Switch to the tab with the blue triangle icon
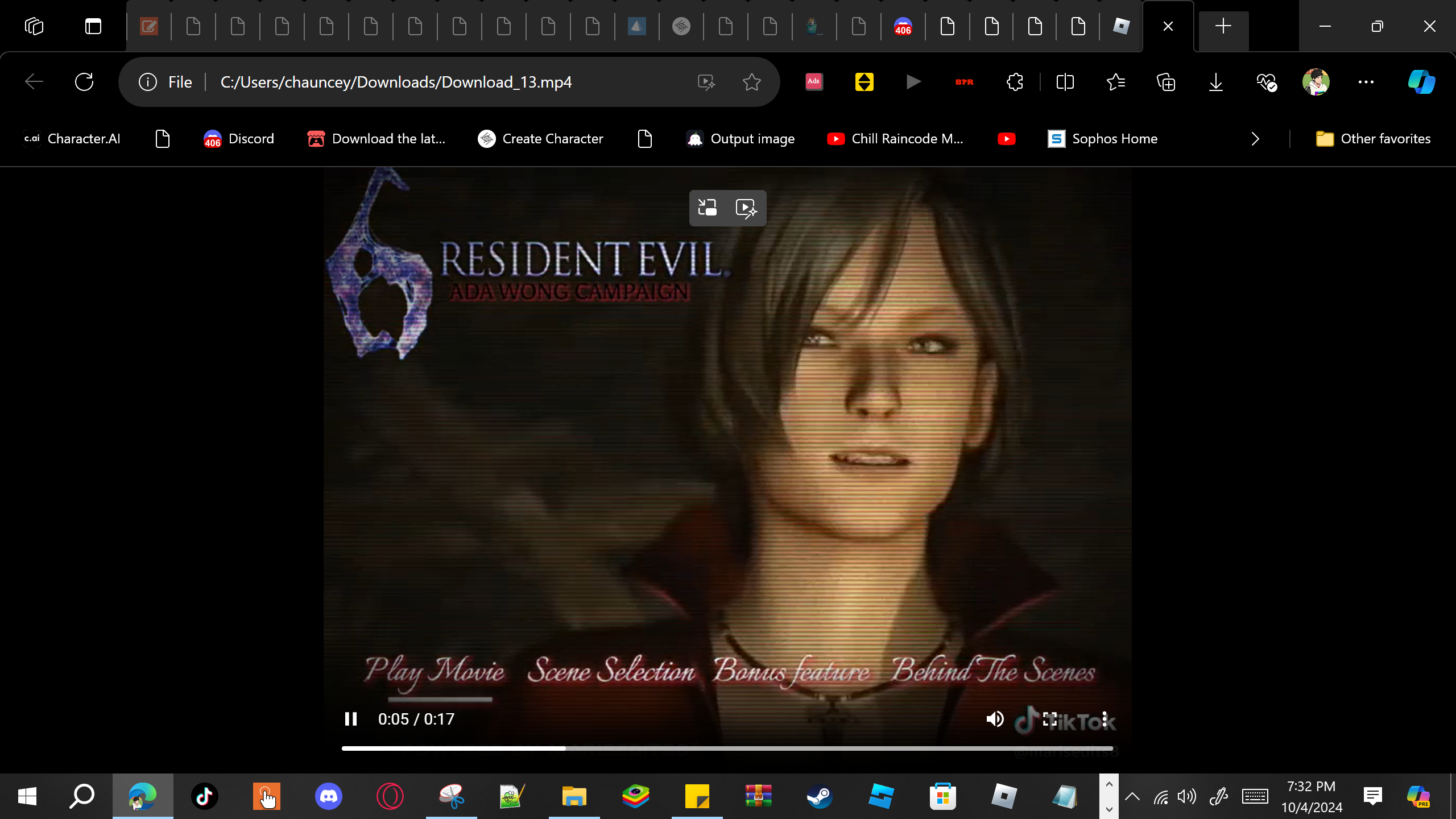 pos(636,26)
